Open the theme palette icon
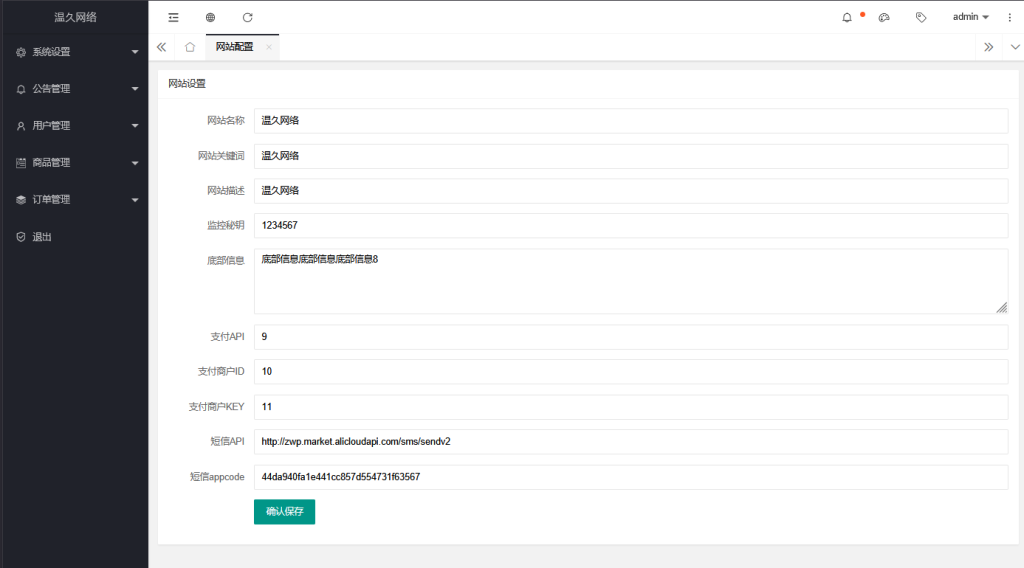 point(884,17)
